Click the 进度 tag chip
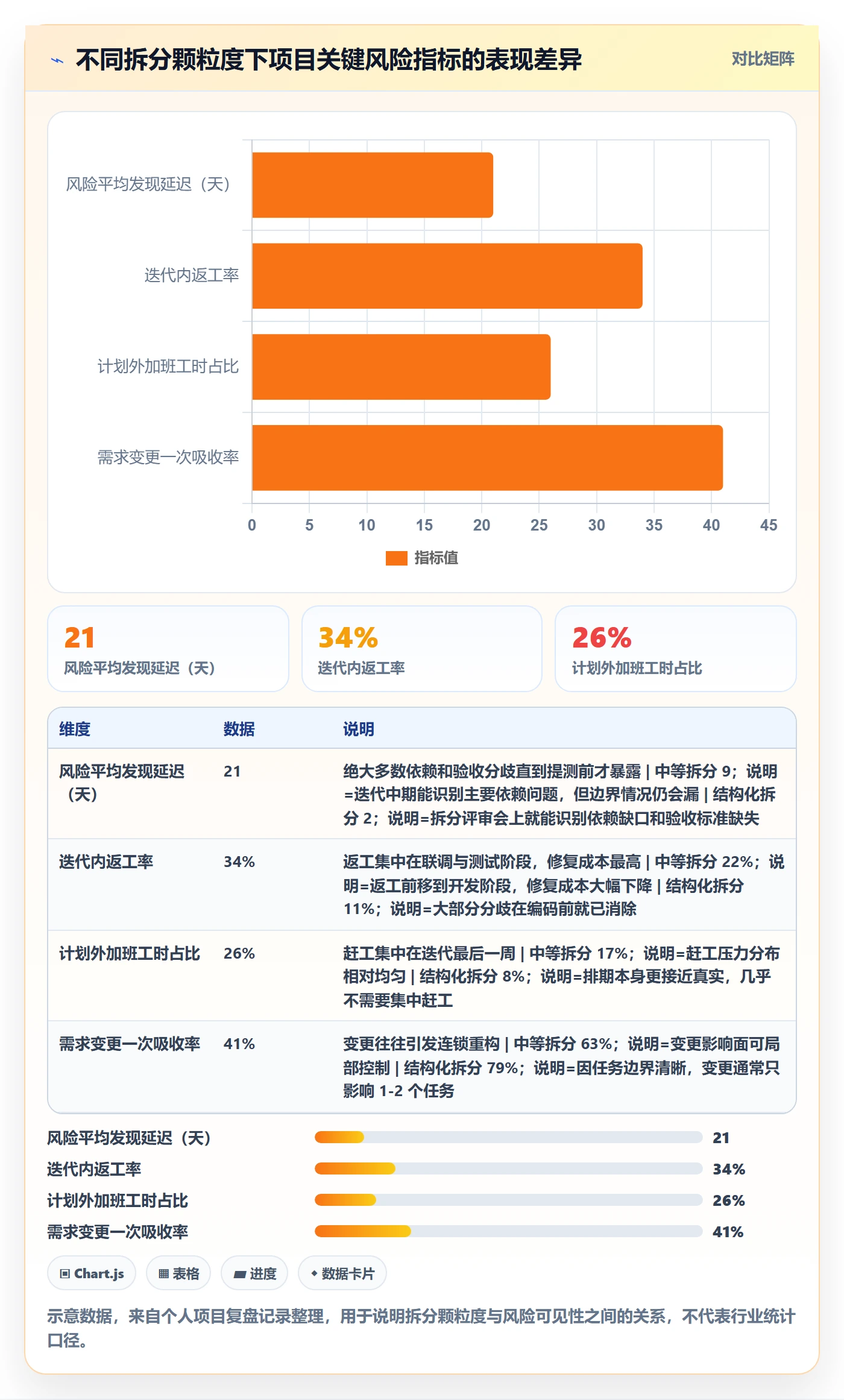This screenshot has width=844, height=1400. (254, 1273)
